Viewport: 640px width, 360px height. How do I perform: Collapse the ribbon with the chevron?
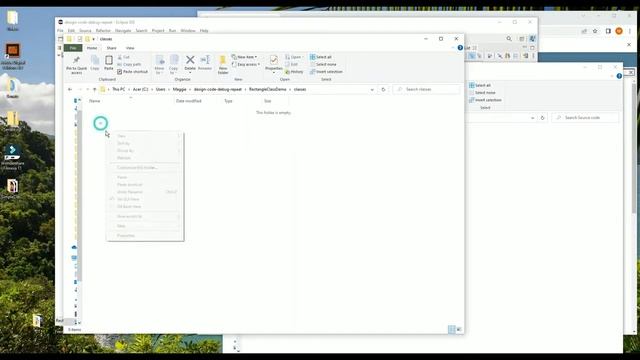point(453,48)
